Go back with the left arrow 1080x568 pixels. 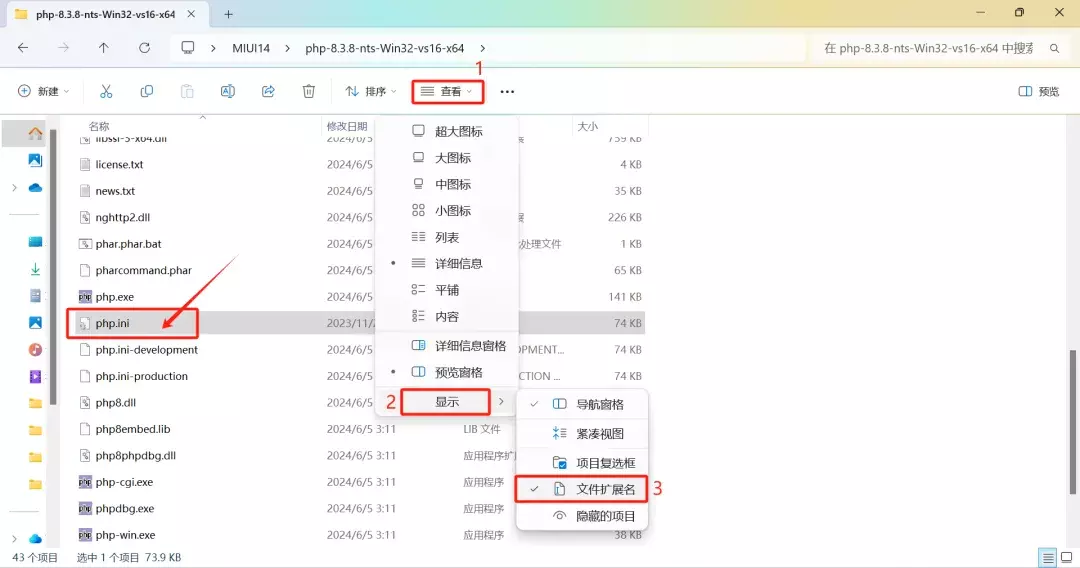click(23, 48)
